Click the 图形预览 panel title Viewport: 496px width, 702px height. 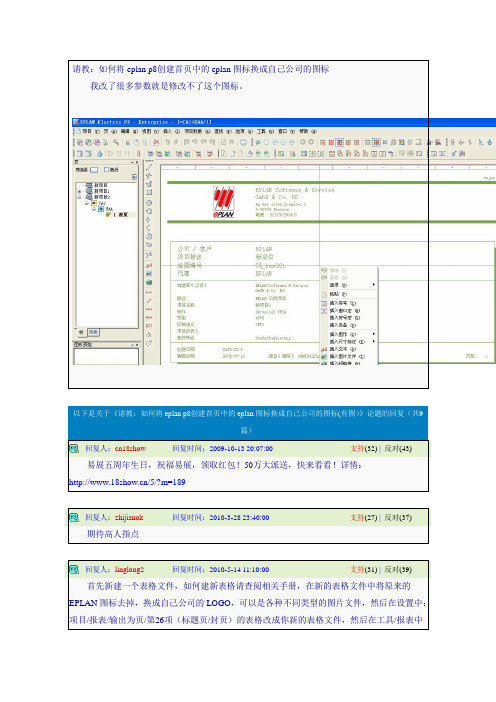pos(83,344)
